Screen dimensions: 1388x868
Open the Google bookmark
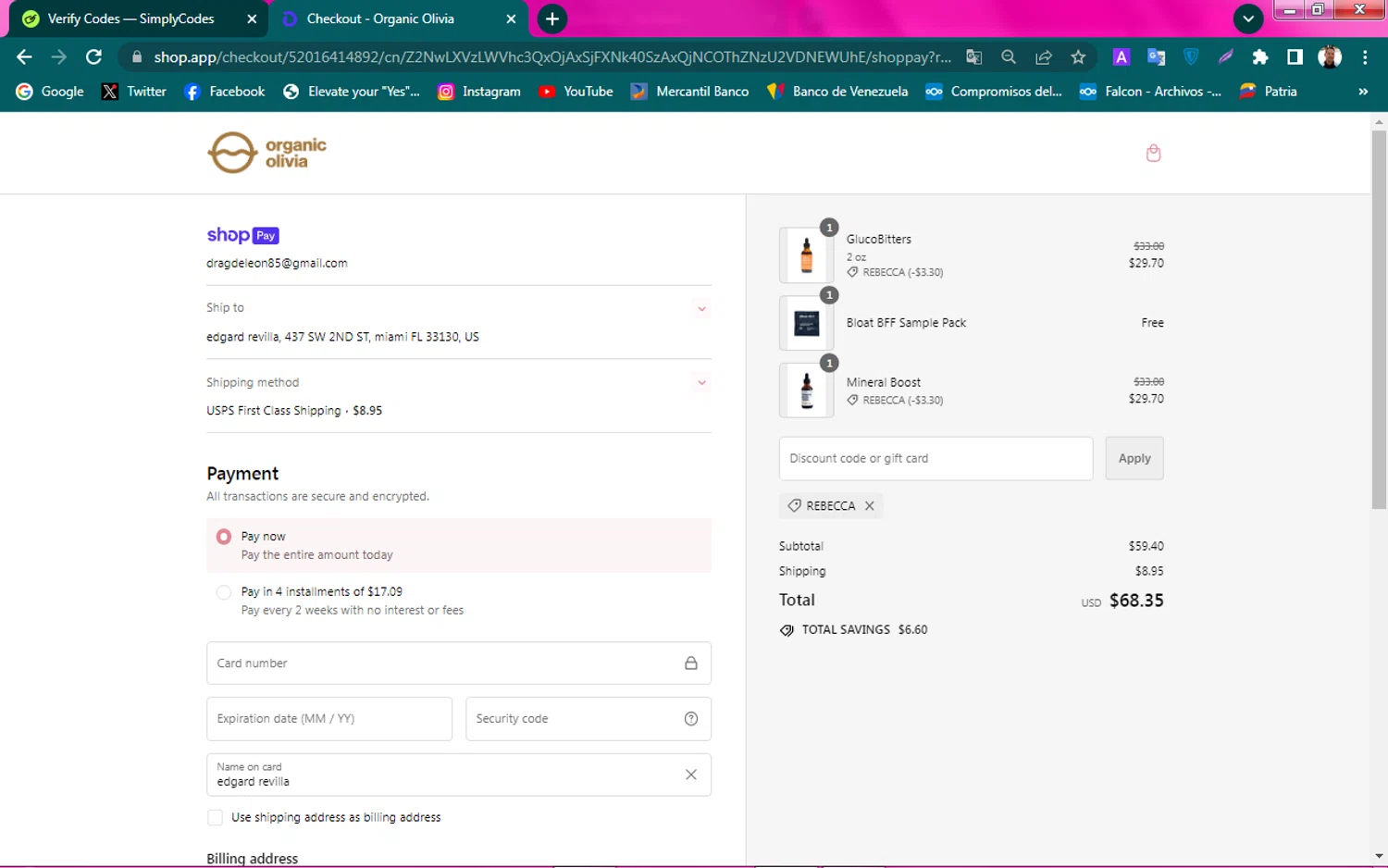pyautogui.click(x=50, y=92)
